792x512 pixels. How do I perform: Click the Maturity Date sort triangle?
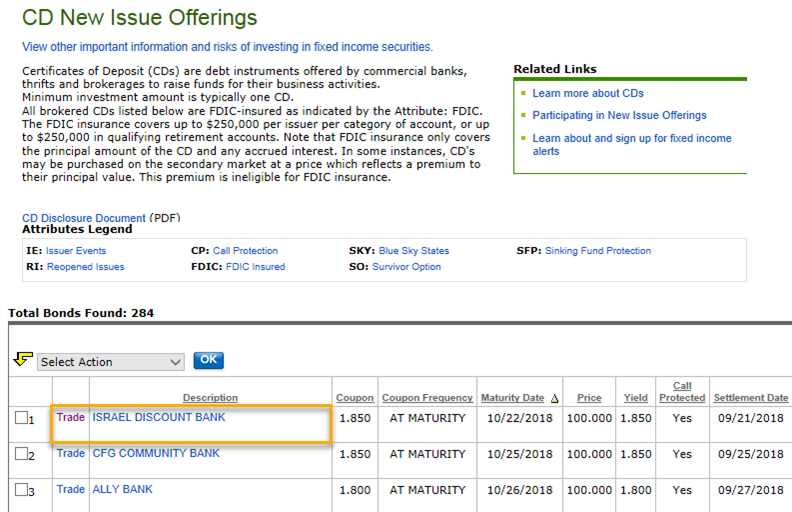pos(554,398)
